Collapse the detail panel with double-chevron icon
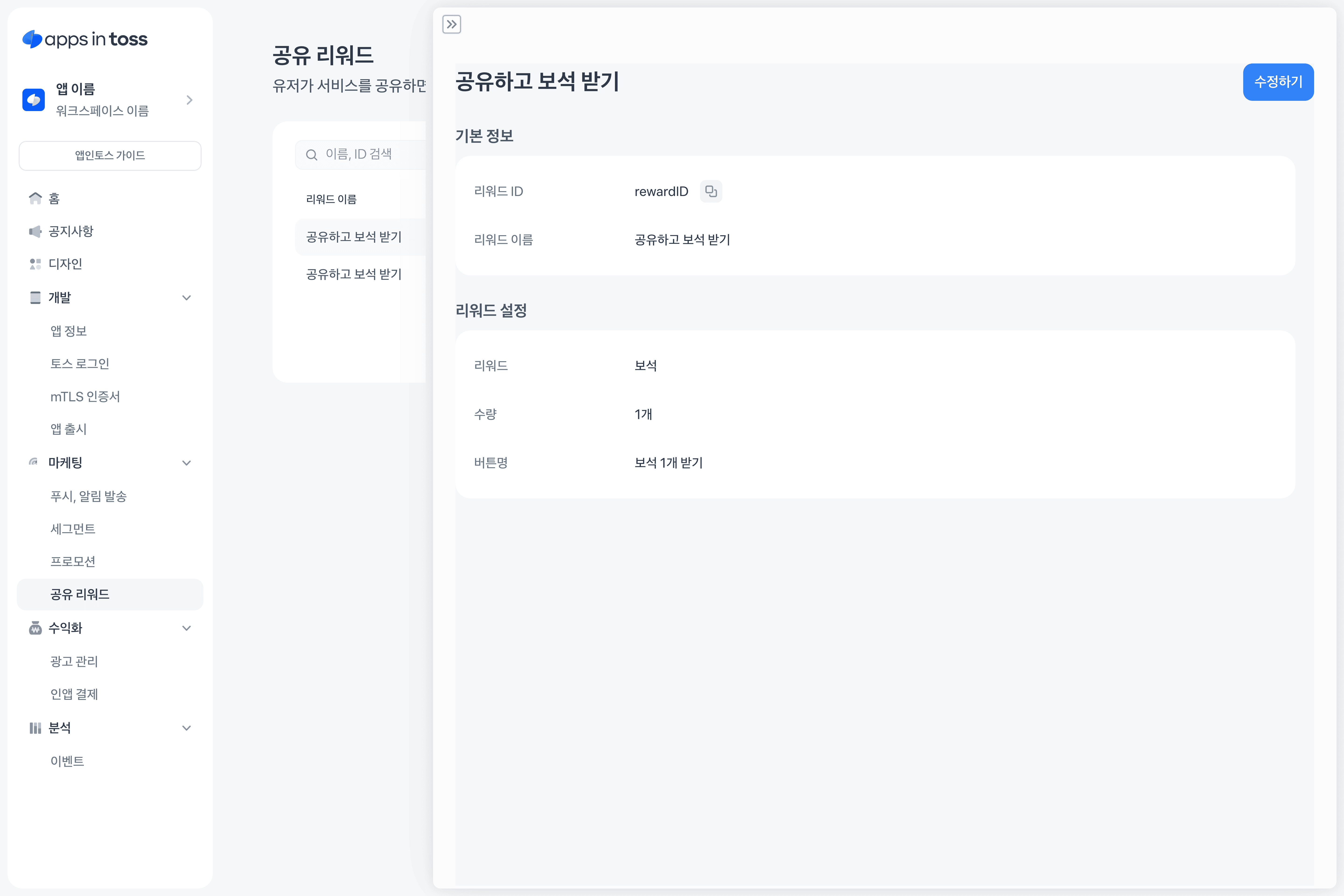The width and height of the screenshot is (1344, 896). [451, 24]
